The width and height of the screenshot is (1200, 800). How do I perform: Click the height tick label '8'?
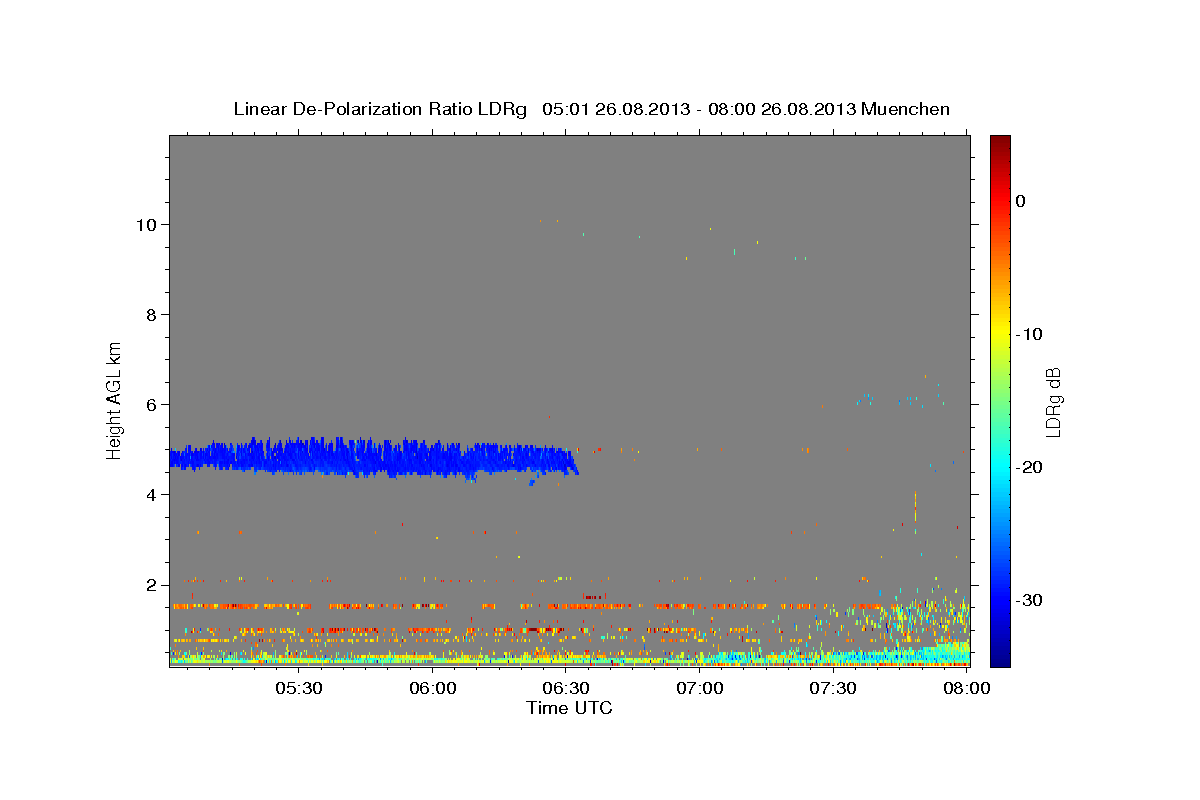[152, 314]
